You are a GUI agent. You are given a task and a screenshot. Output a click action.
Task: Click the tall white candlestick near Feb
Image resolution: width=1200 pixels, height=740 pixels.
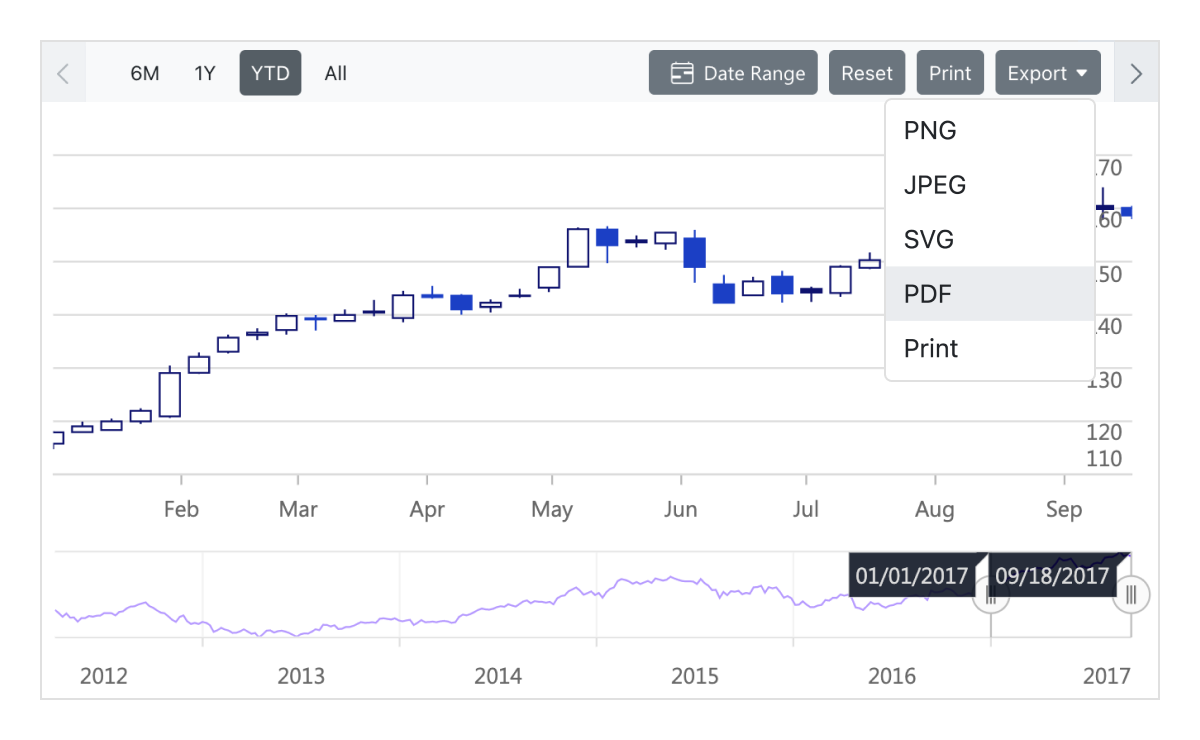point(170,394)
